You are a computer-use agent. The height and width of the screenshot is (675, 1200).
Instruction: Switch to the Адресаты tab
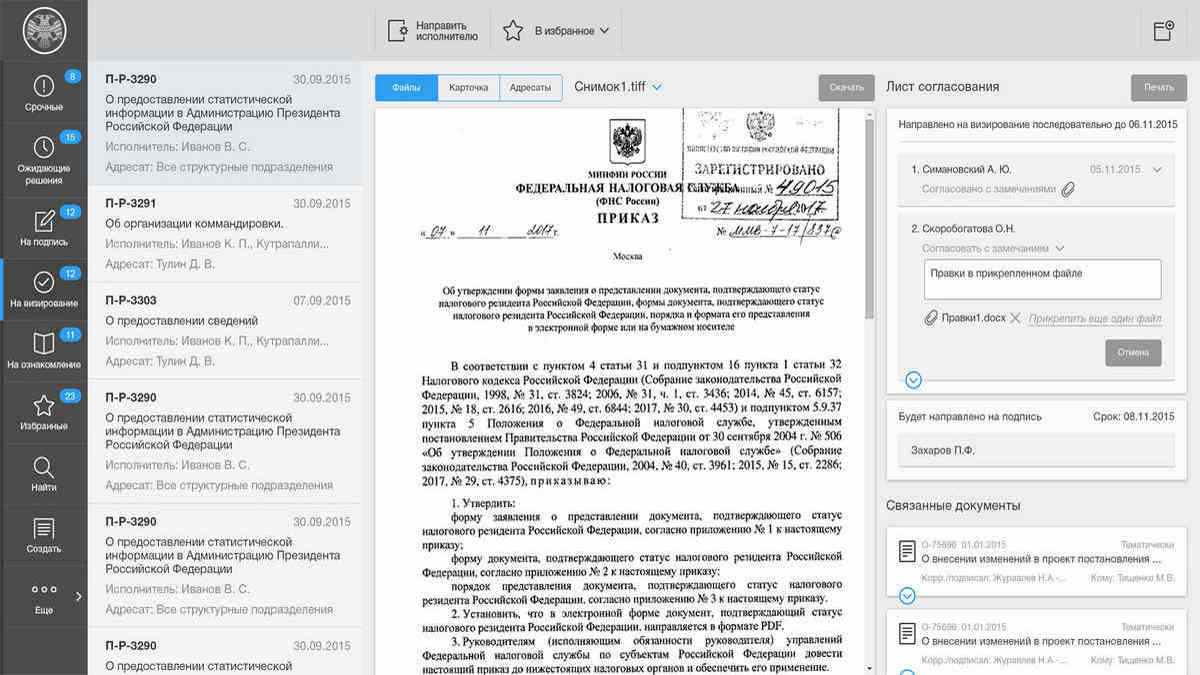(x=530, y=88)
